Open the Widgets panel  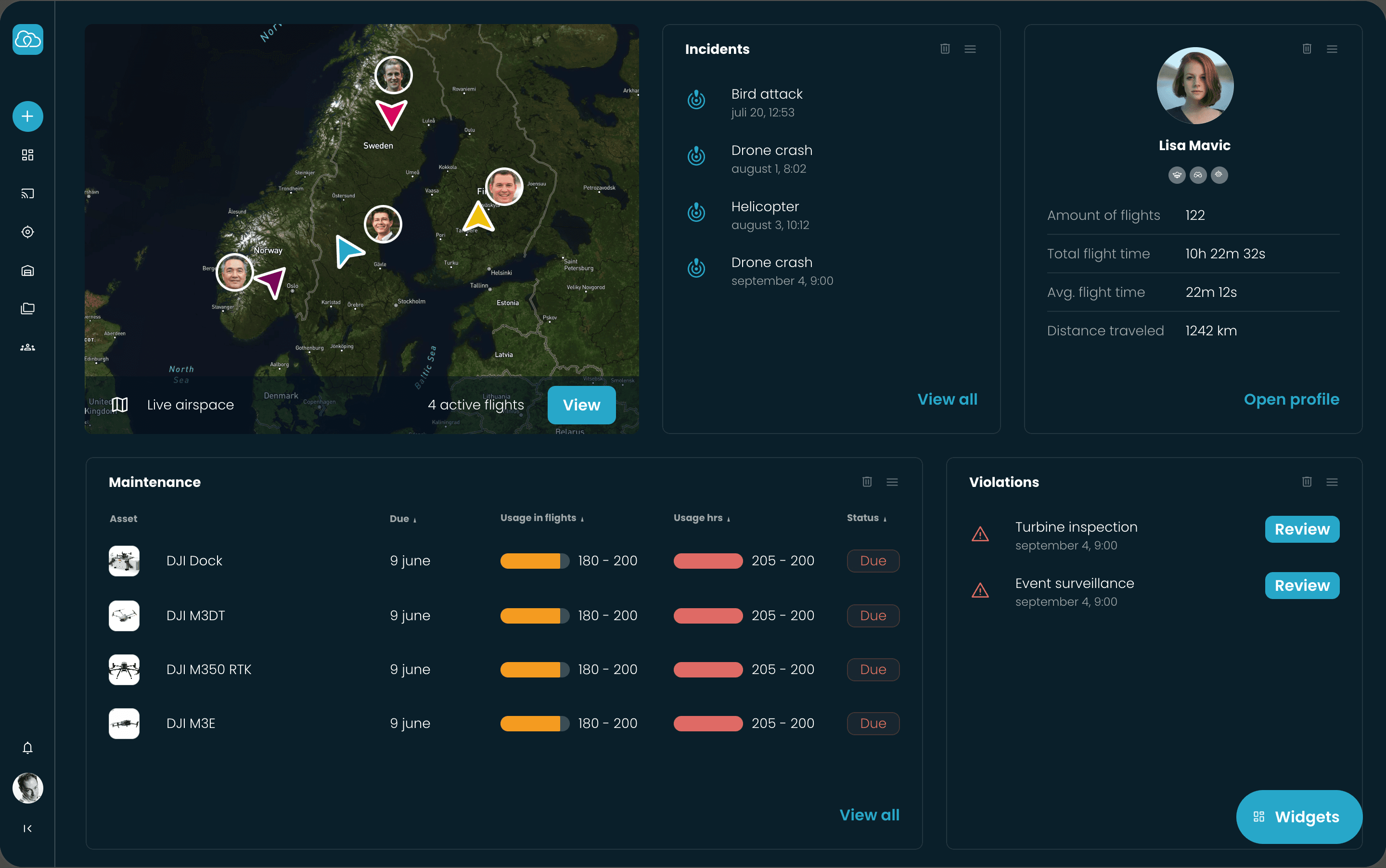[x=1299, y=817]
